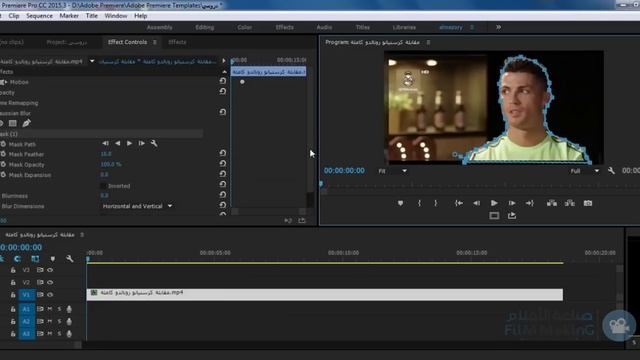The height and width of the screenshot is (360, 640).
Task: Solo audio track A2
Action: [x=59, y=322]
